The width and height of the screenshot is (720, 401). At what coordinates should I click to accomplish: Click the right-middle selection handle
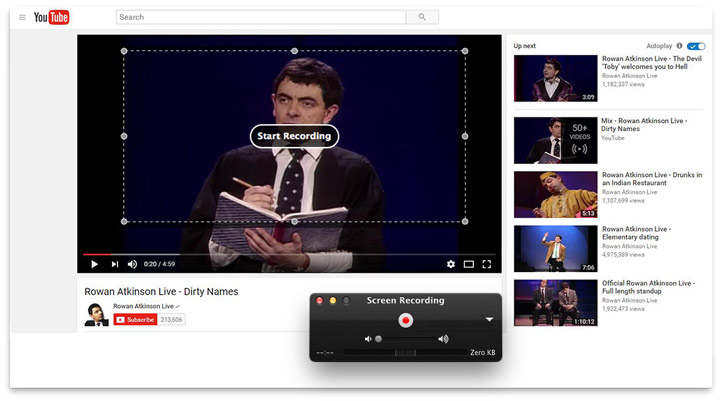(x=465, y=136)
